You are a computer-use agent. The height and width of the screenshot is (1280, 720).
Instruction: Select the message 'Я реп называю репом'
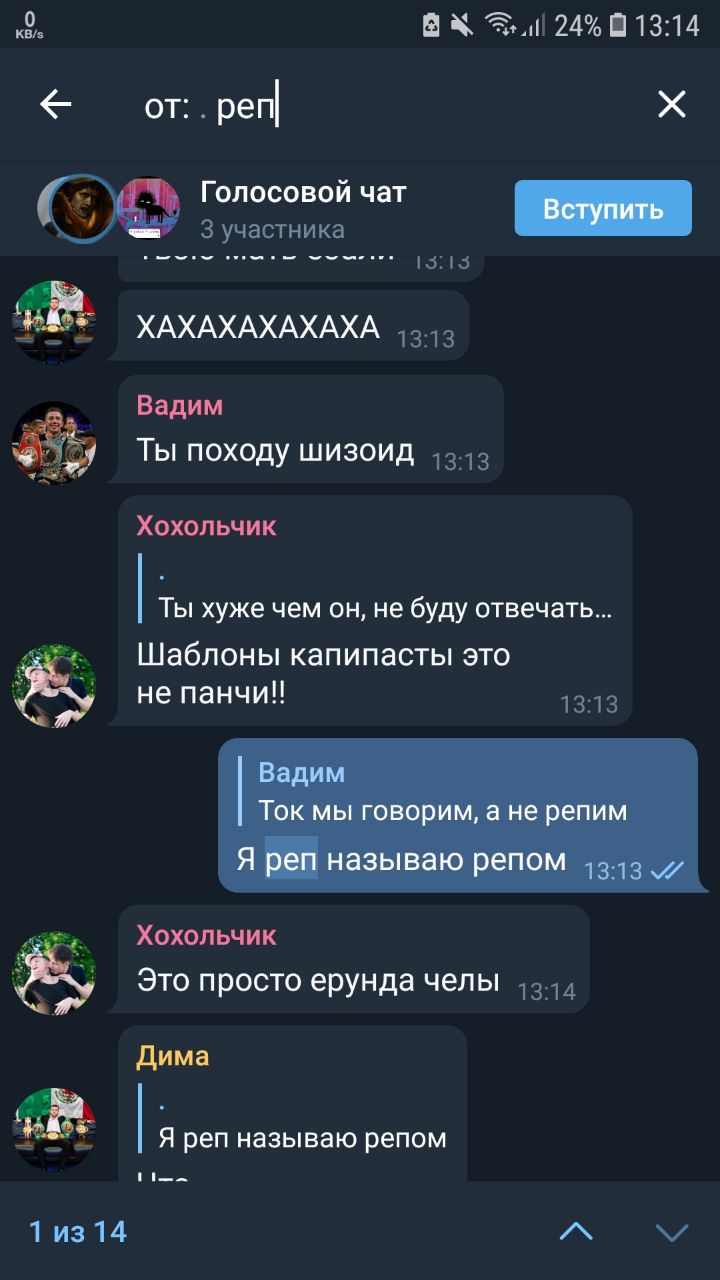click(401, 859)
